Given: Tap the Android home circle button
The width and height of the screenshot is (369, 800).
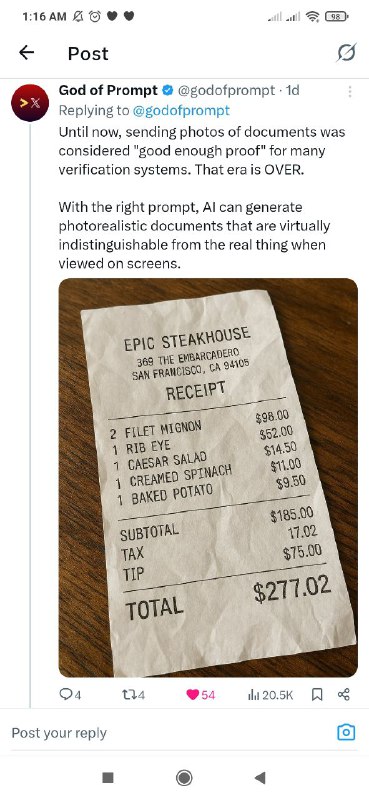Looking at the screenshot, I should 184,778.
